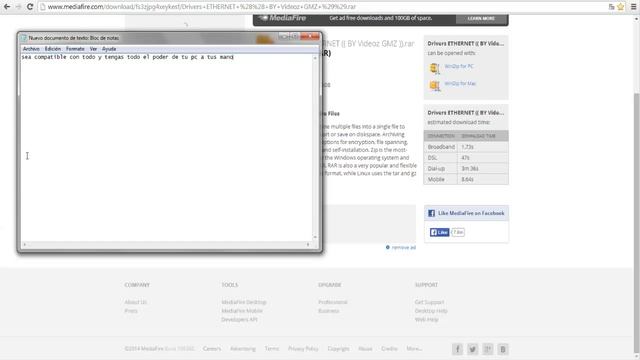The image size is (640, 360).
Task: Click the MediaFire logo in banner
Action: point(283,18)
